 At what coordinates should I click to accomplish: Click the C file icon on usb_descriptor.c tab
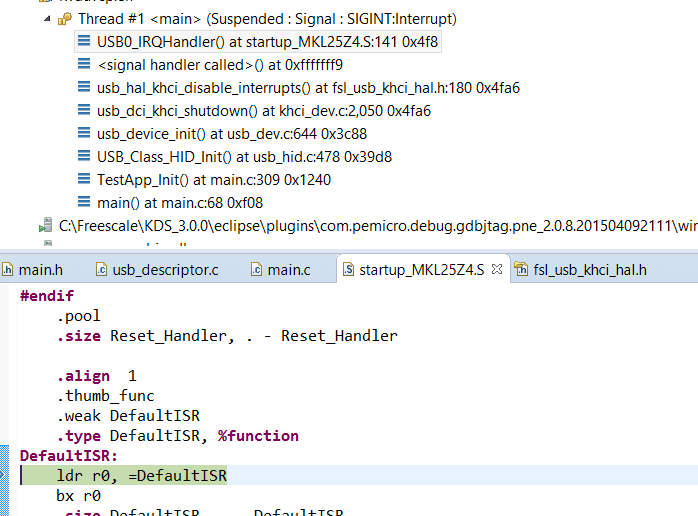click(x=101, y=269)
